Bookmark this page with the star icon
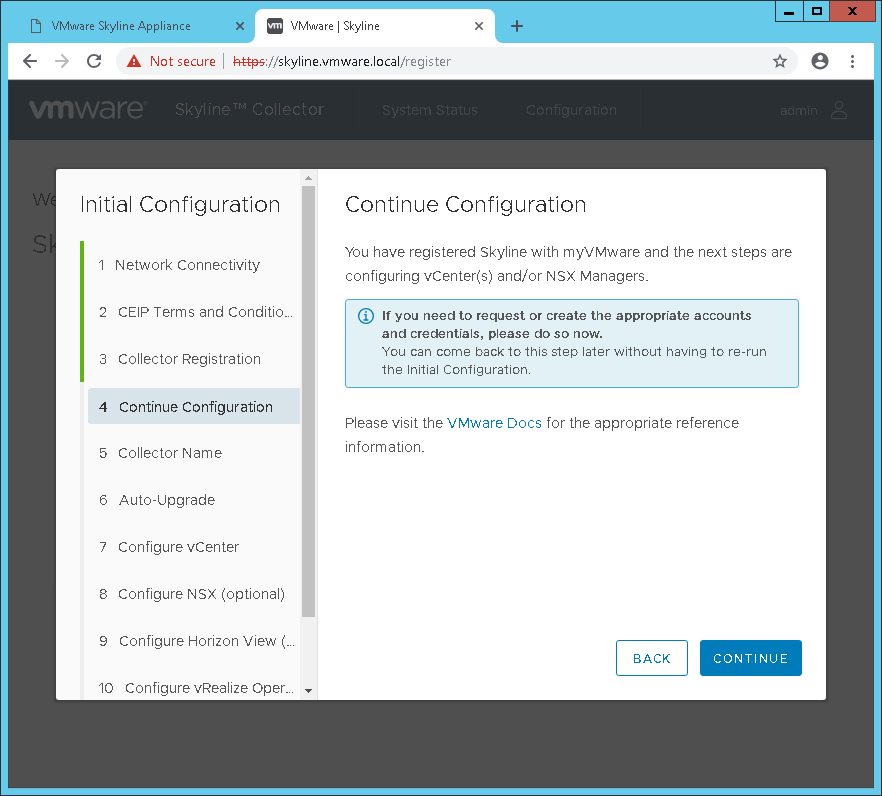The width and height of the screenshot is (882, 796). (x=780, y=61)
